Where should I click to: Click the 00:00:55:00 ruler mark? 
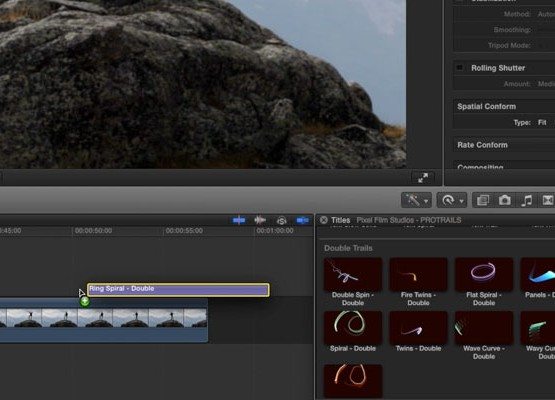tap(184, 231)
